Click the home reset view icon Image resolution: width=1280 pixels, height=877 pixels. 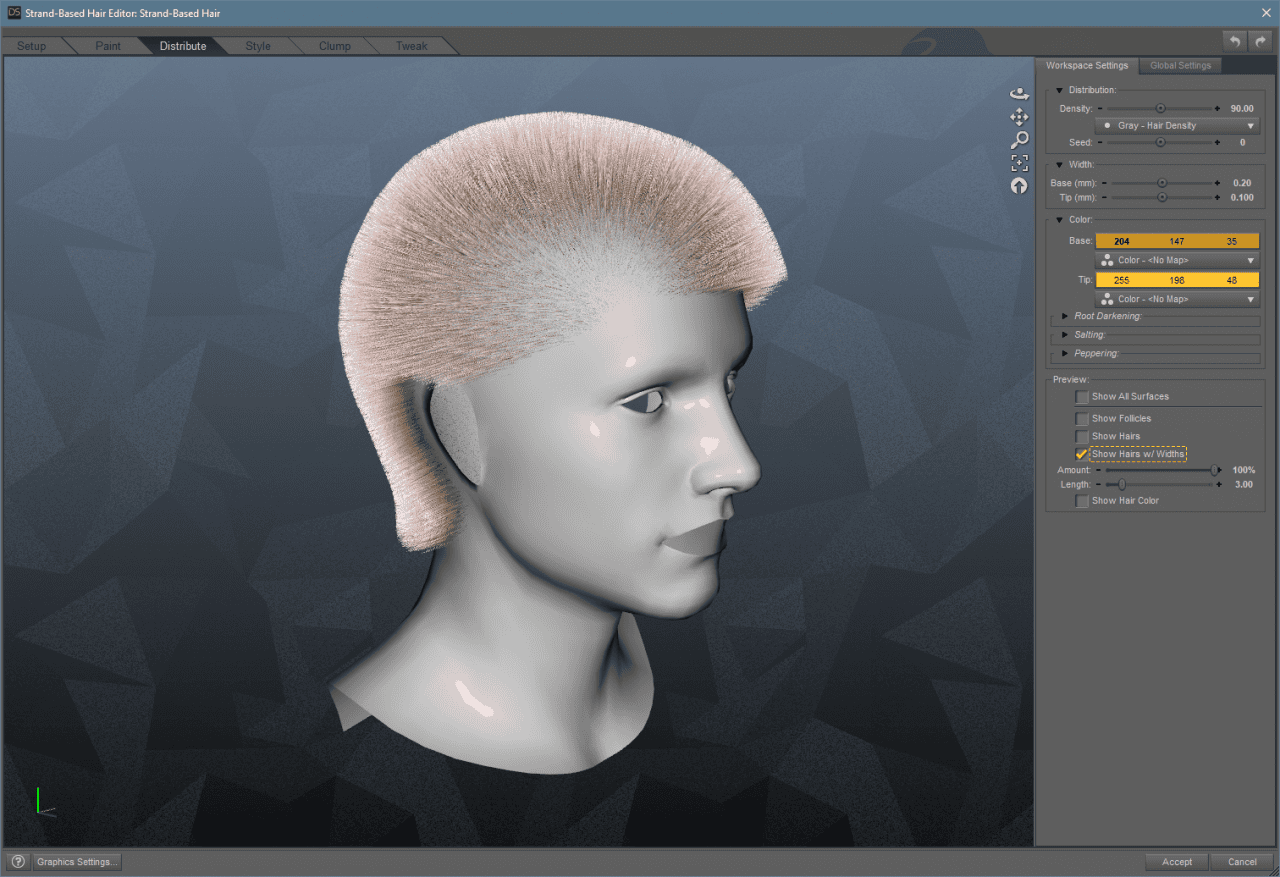[x=1019, y=185]
